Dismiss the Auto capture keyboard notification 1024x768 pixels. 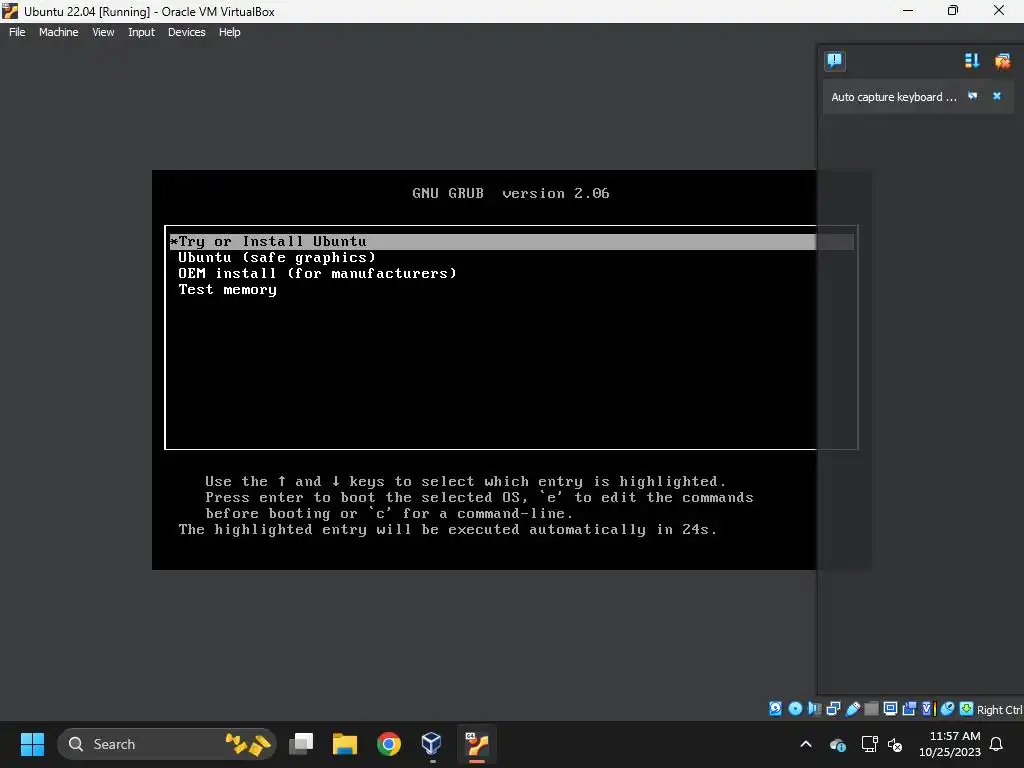click(997, 96)
